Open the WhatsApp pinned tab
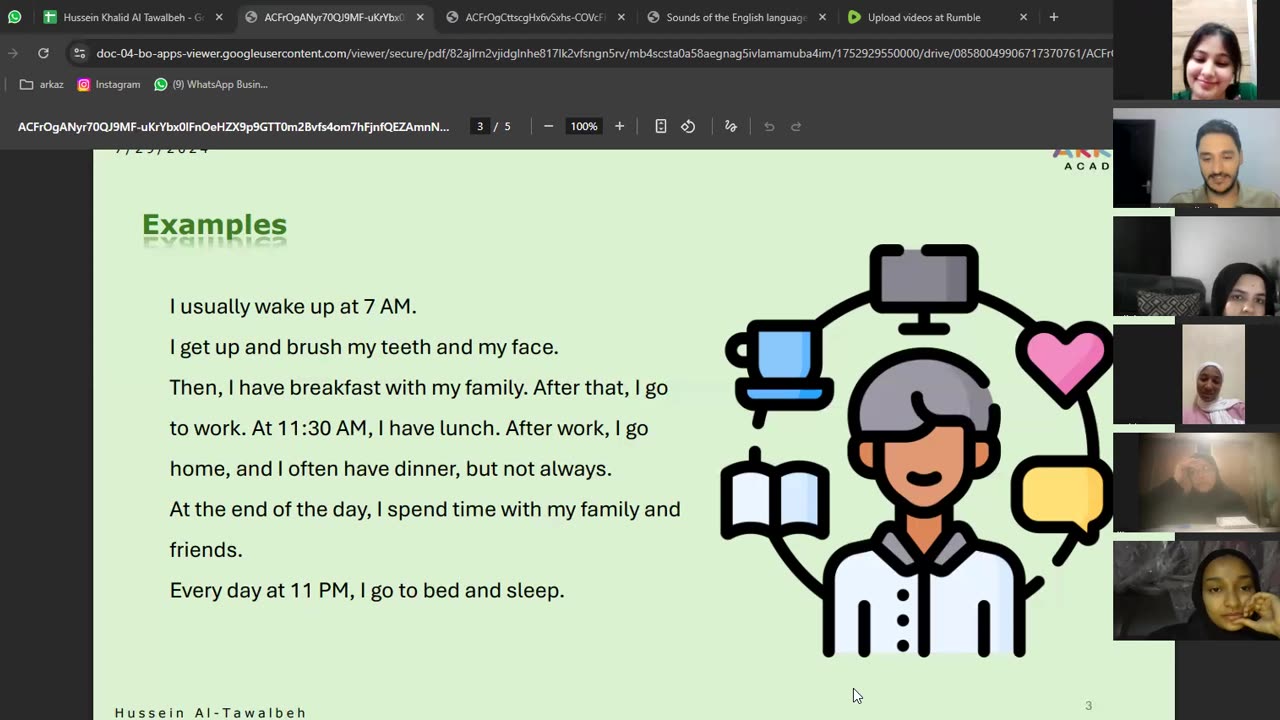Screen dimensions: 1280x720 click(x=14, y=17)
